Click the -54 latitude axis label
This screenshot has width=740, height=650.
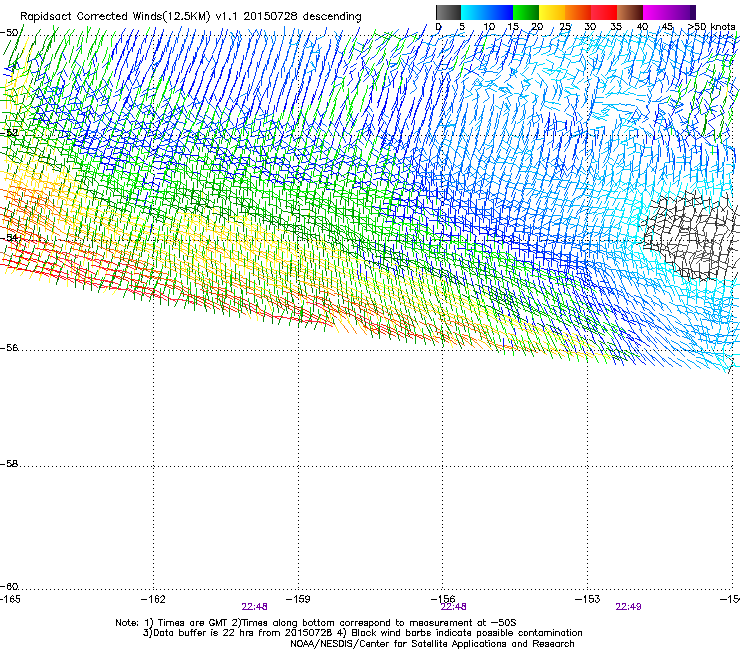pos(9,237)
